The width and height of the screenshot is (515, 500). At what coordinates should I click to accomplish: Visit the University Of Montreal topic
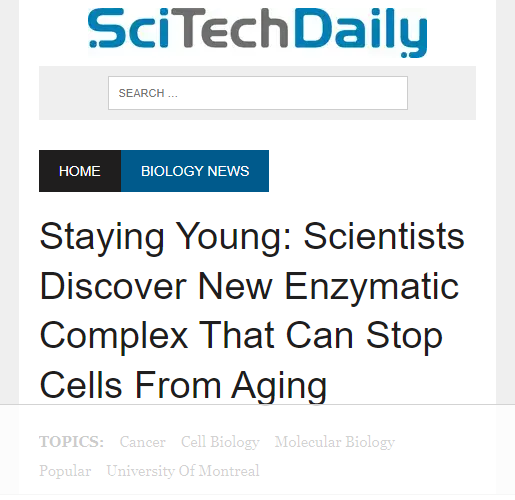point(183,471)
